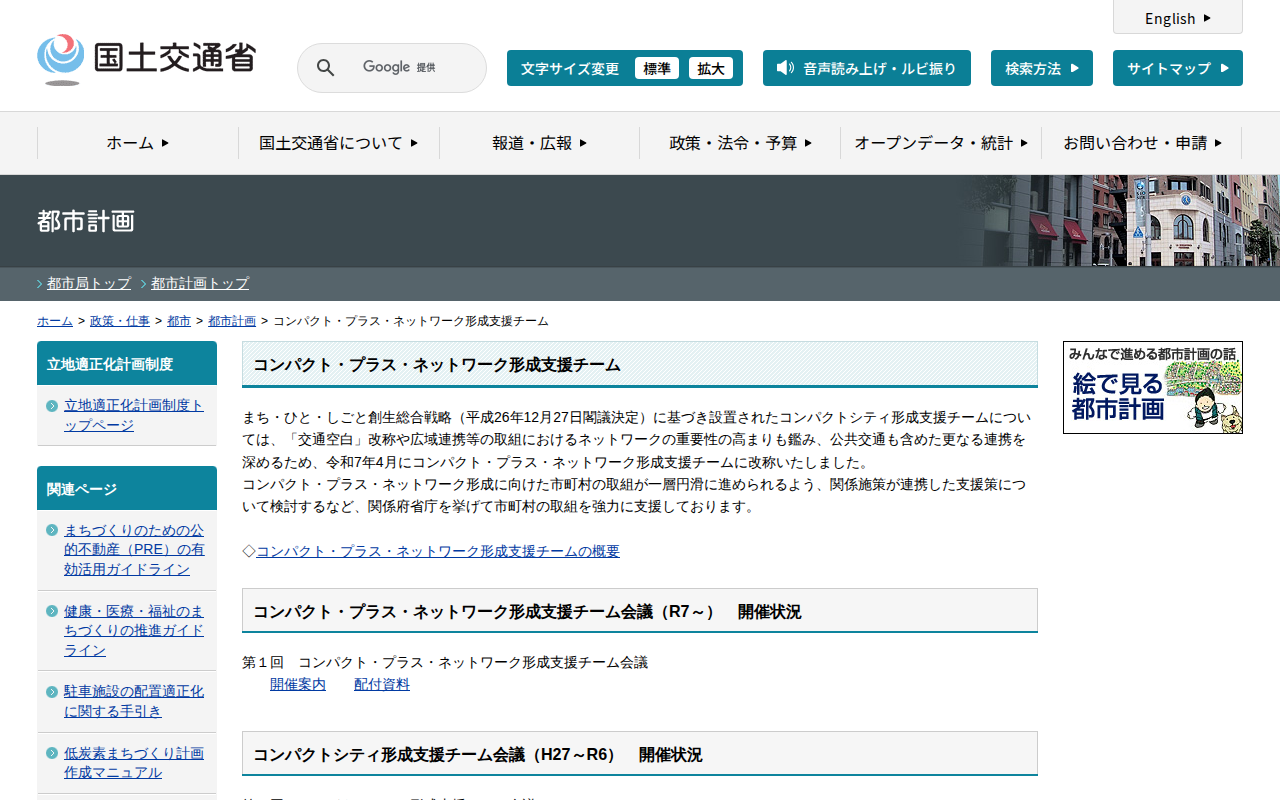Click bullet icon beside 健康・医療・福祉
This screenshot has width=1280, height=800.
(52, 611)
